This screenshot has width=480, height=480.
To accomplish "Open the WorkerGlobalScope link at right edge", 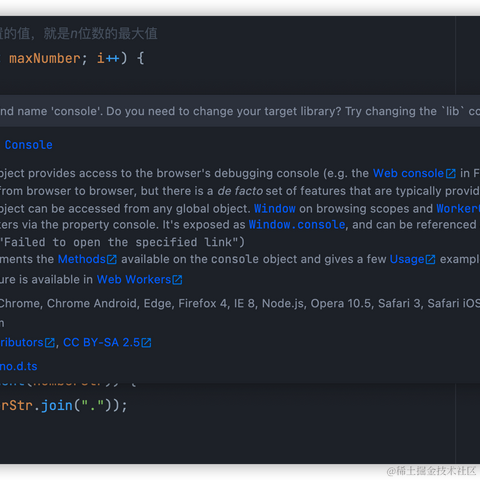I will point(458,209).
